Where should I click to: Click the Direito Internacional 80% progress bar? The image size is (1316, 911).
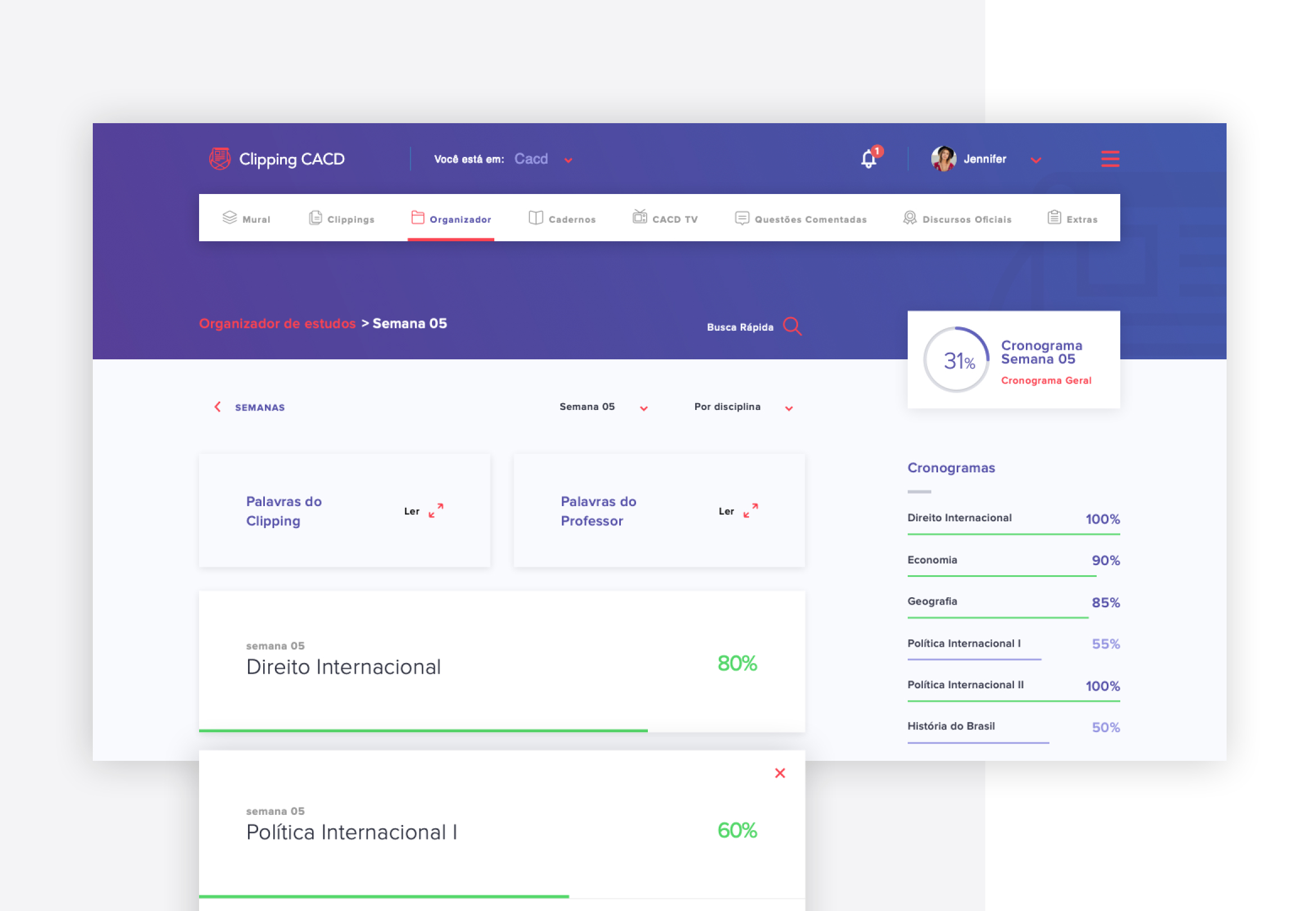[x=423, y=730]
